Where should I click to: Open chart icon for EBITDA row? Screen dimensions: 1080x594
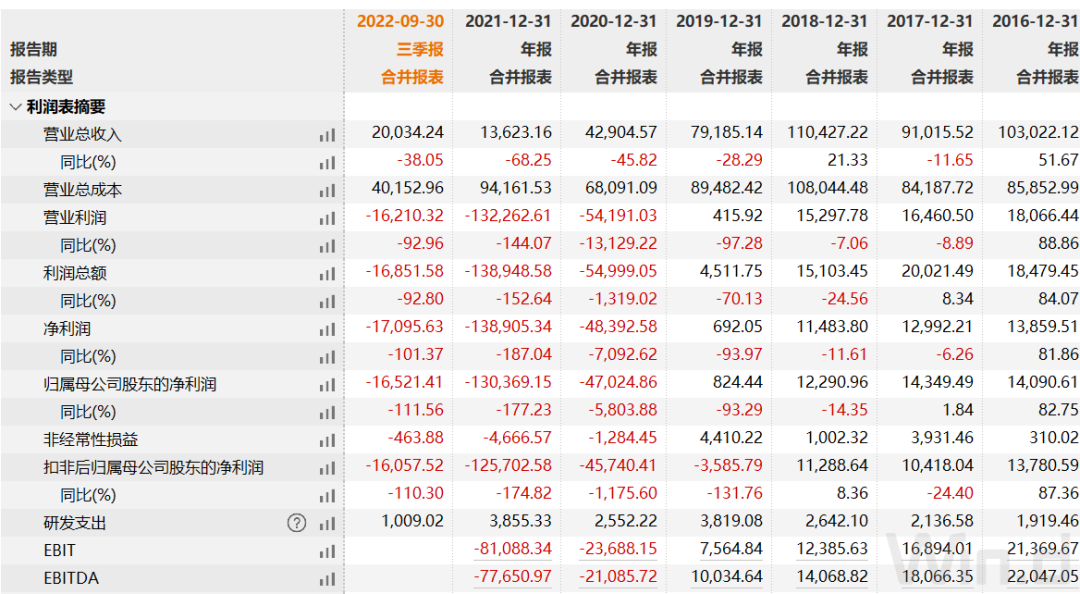(327, 579)
